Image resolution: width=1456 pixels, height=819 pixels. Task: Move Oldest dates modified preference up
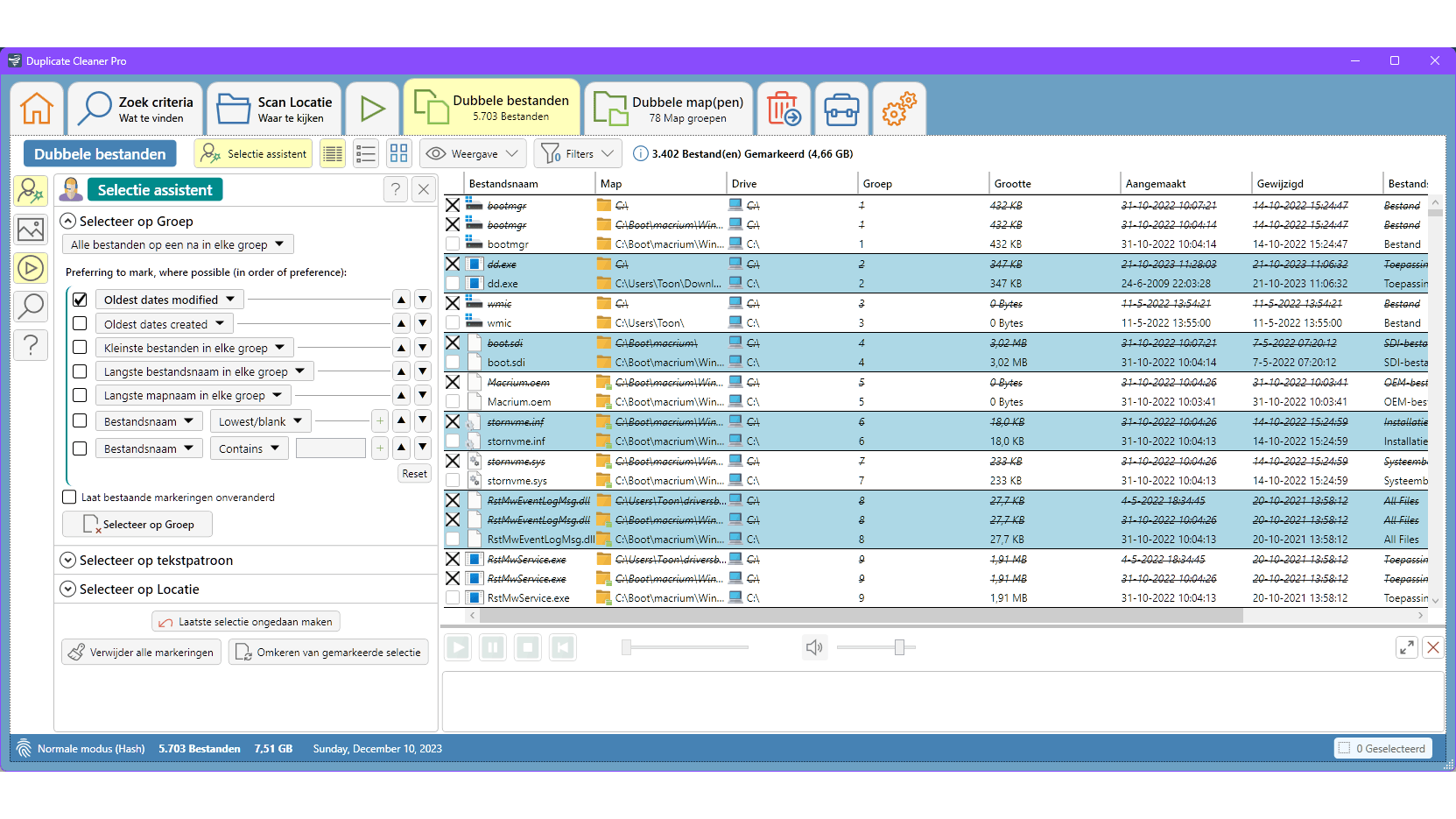(x=401, y=300)
